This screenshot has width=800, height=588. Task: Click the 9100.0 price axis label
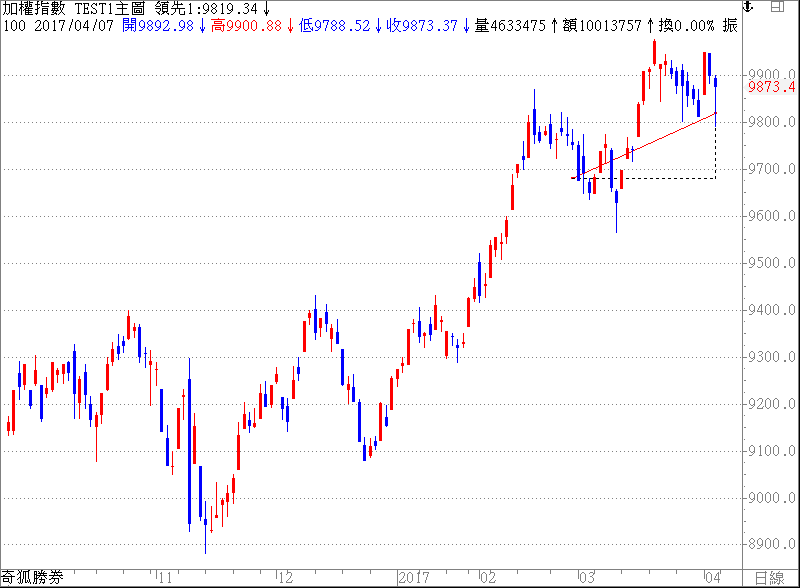pyautogui.click(x=771, y=451)
